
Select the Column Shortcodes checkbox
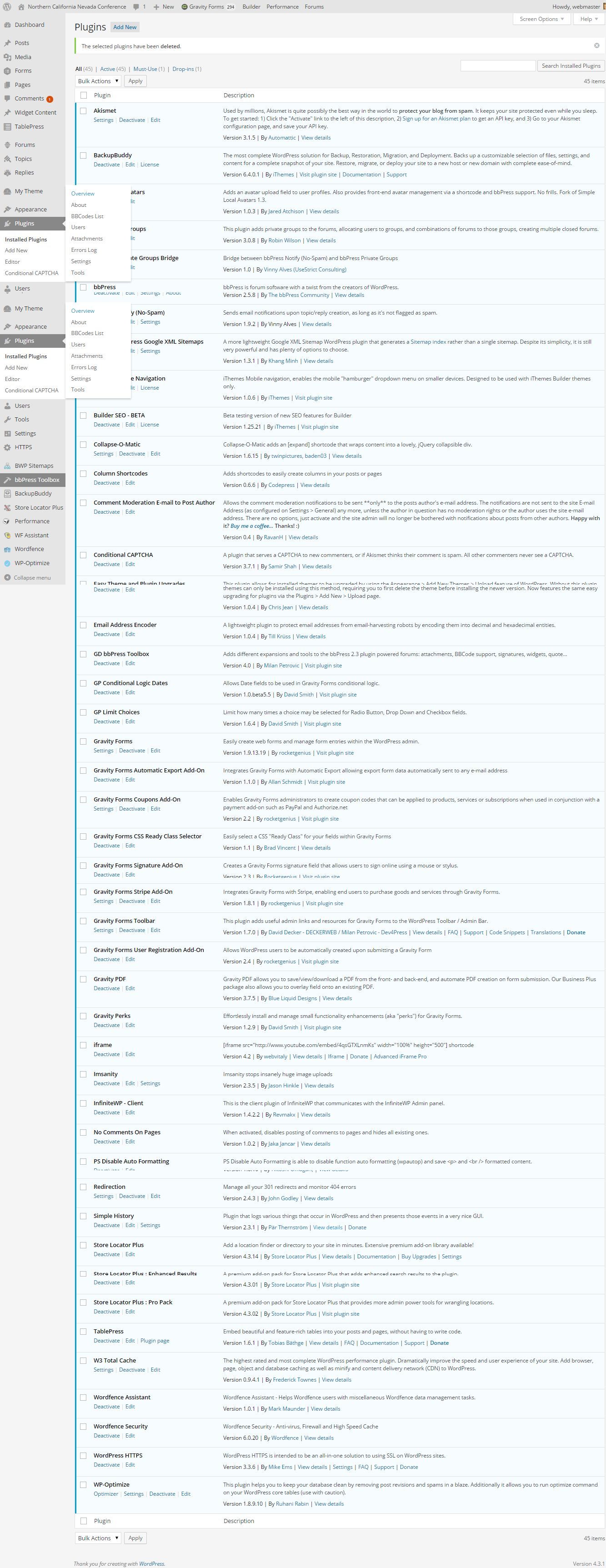83,474
